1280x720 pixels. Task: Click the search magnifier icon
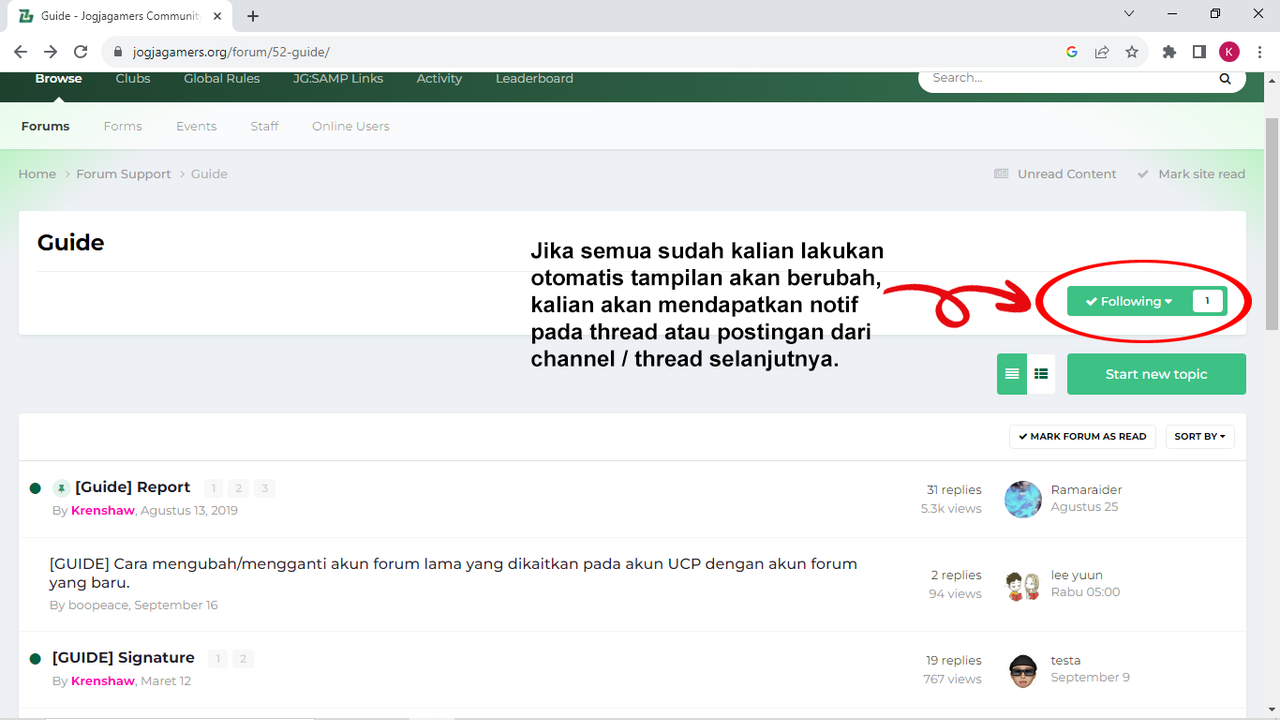(x=1225, y=78)
